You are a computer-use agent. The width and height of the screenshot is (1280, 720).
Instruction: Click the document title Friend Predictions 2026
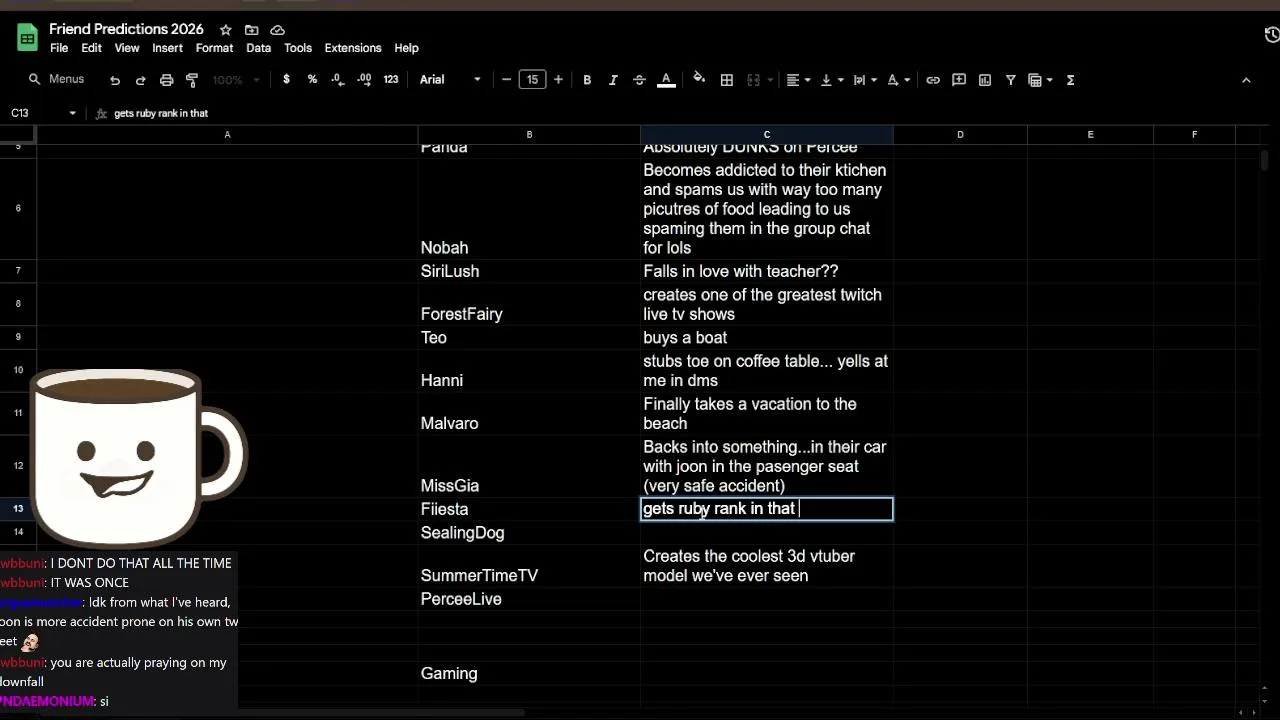coord(126,29)
